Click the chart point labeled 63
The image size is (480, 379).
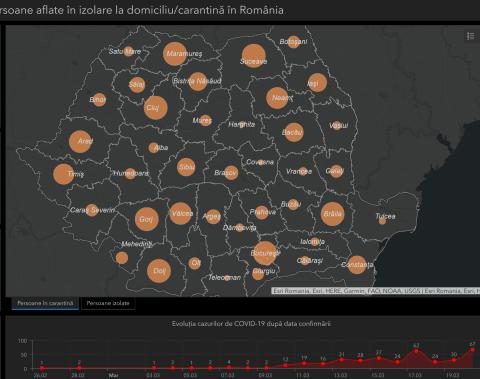point(416,351)
